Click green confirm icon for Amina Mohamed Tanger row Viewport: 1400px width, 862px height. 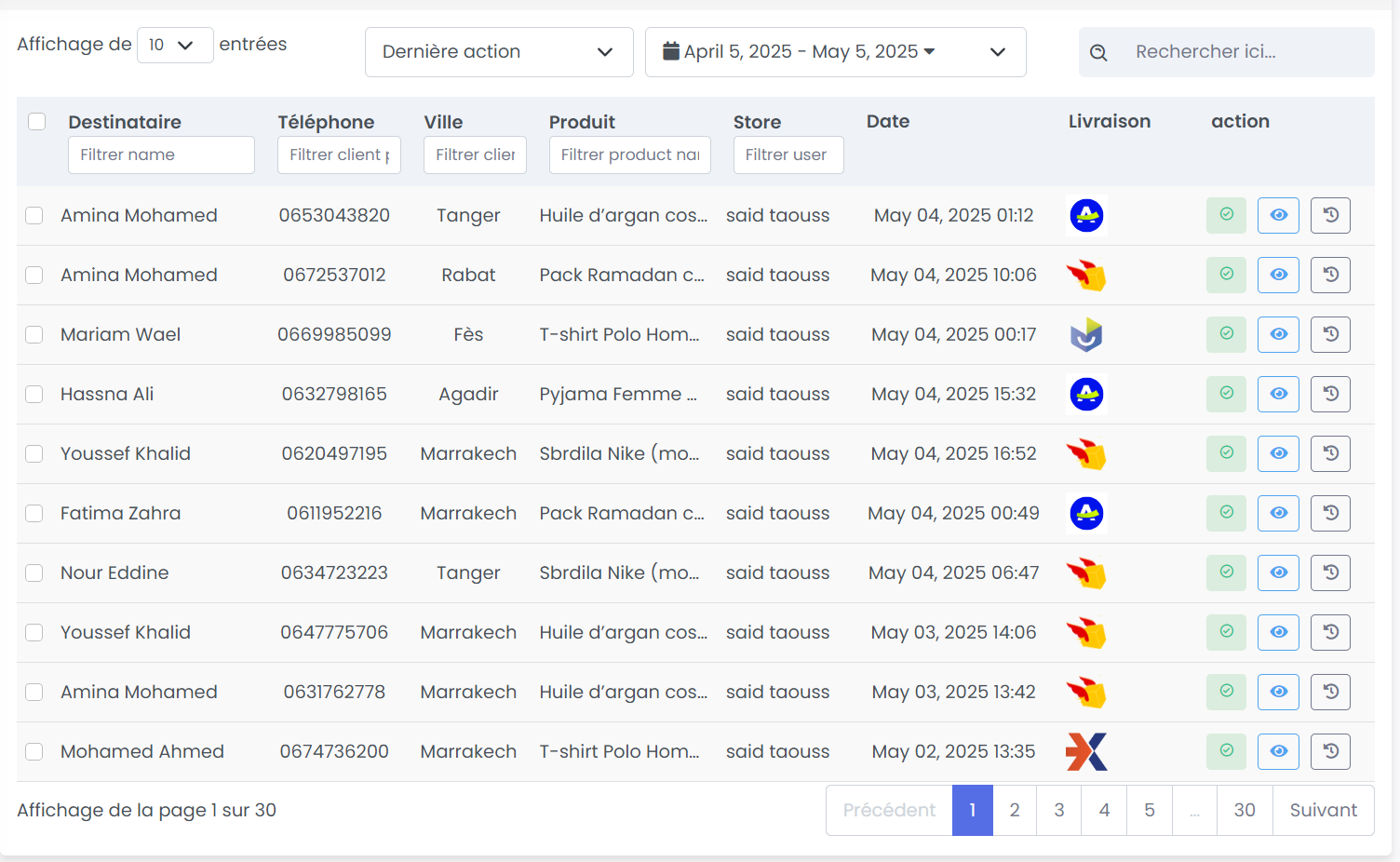point(1226,215)
